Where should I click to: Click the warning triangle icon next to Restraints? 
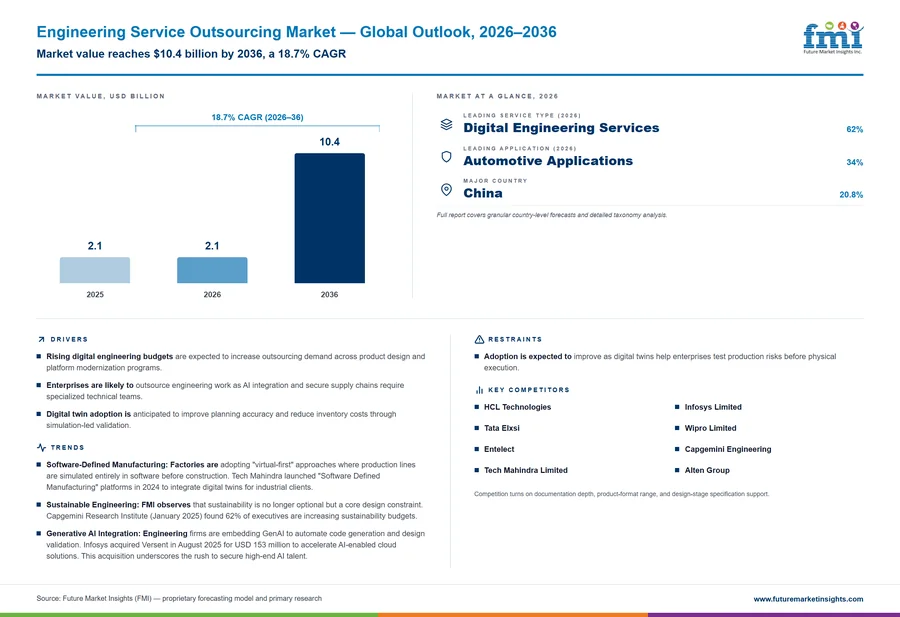(x=479, y=339)
